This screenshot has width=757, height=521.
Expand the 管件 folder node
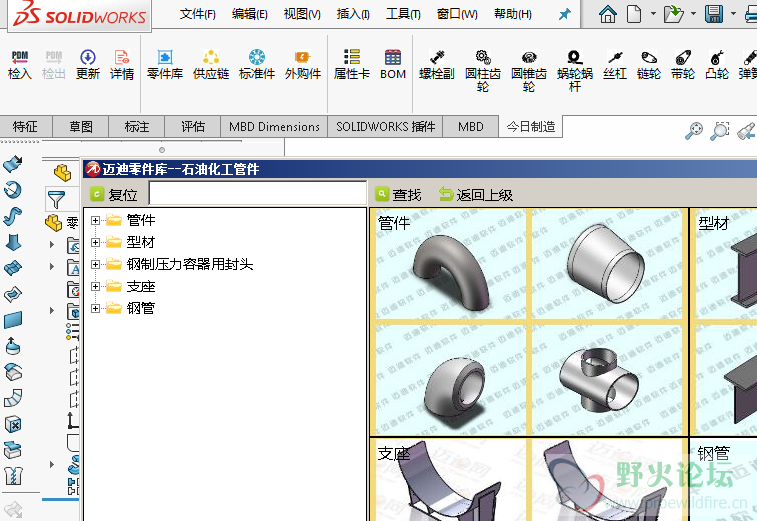tap(96, 220)
